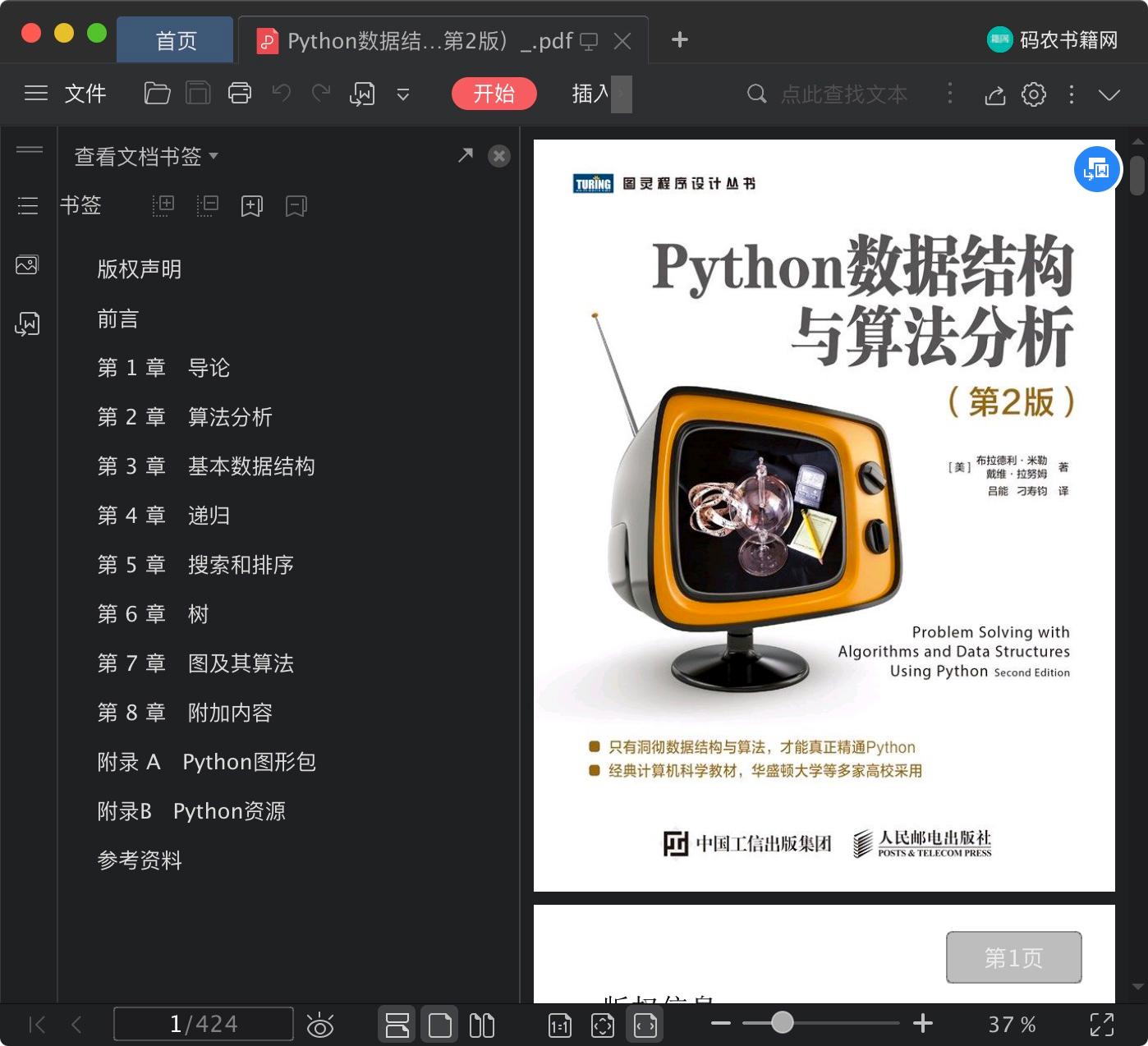This screenshot has width=1148, height=1046.
Task: Toggle two-page view
Action: point(482,1025)
